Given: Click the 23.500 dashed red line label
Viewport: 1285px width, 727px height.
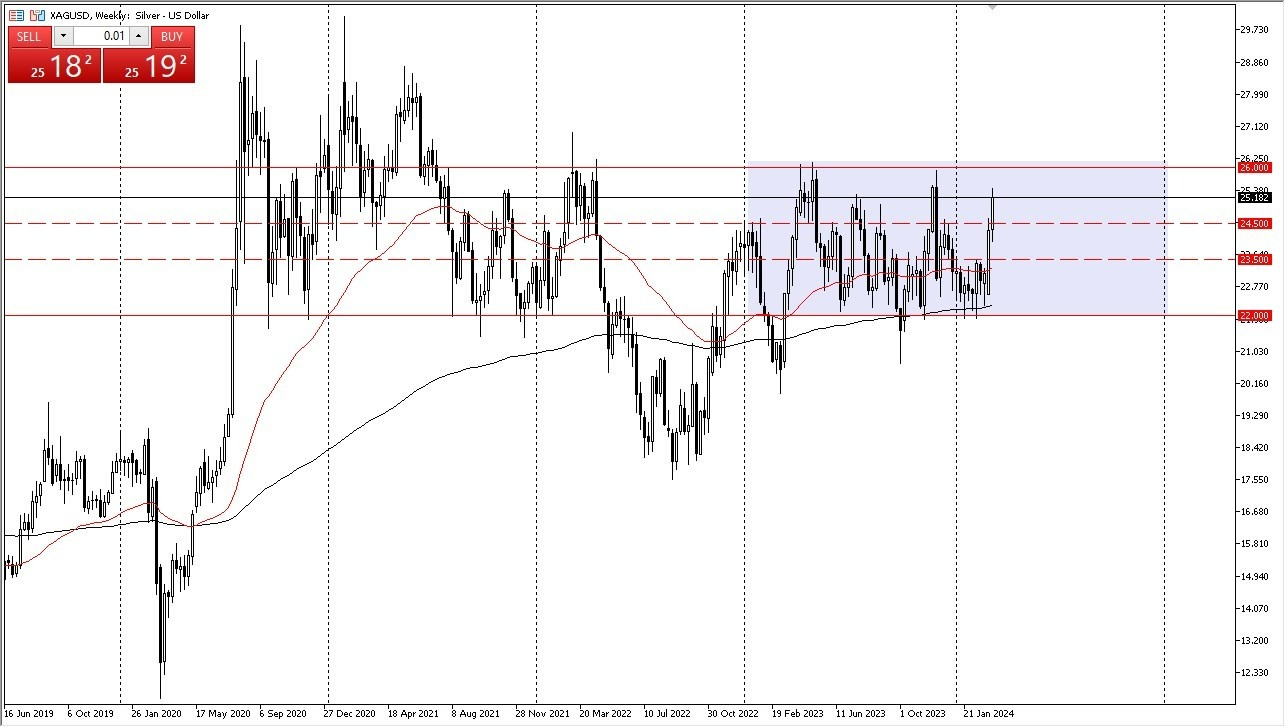Looking at the screenshot, I should coord(1255,259).
